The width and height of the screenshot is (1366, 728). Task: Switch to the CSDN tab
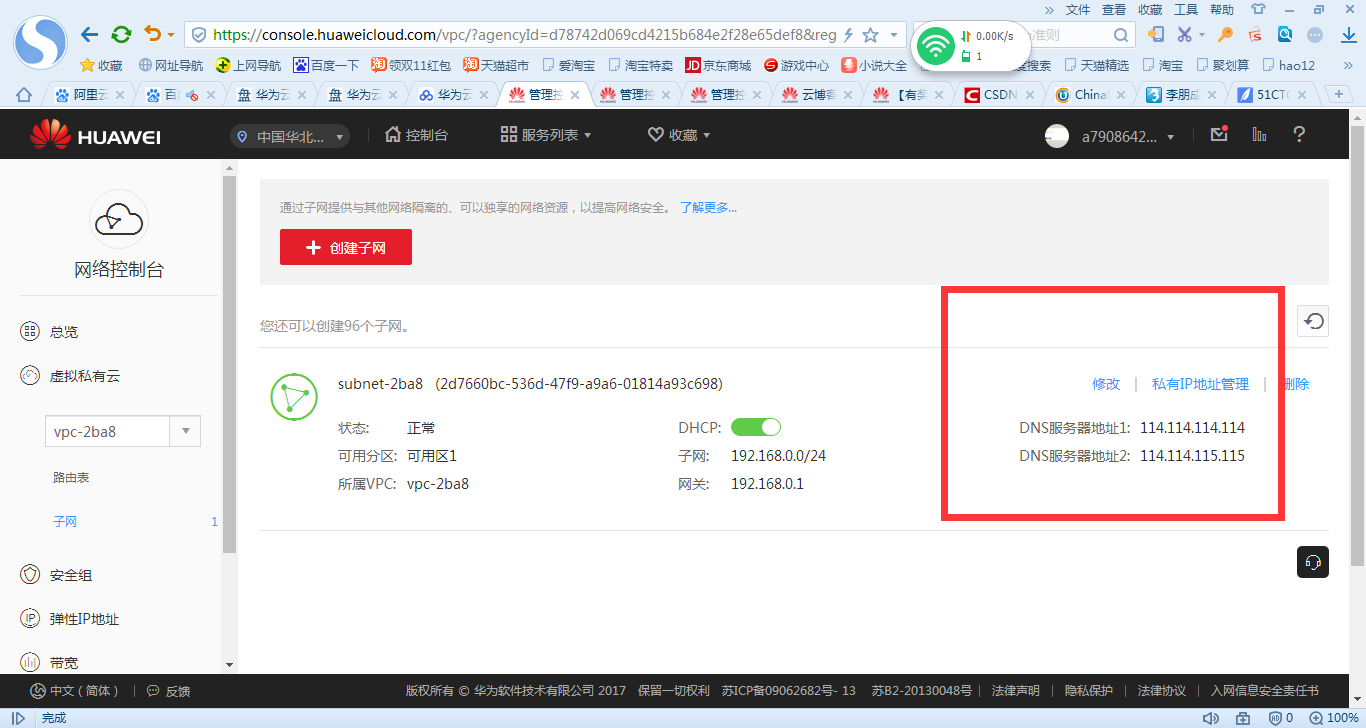tap(1002, 95)
